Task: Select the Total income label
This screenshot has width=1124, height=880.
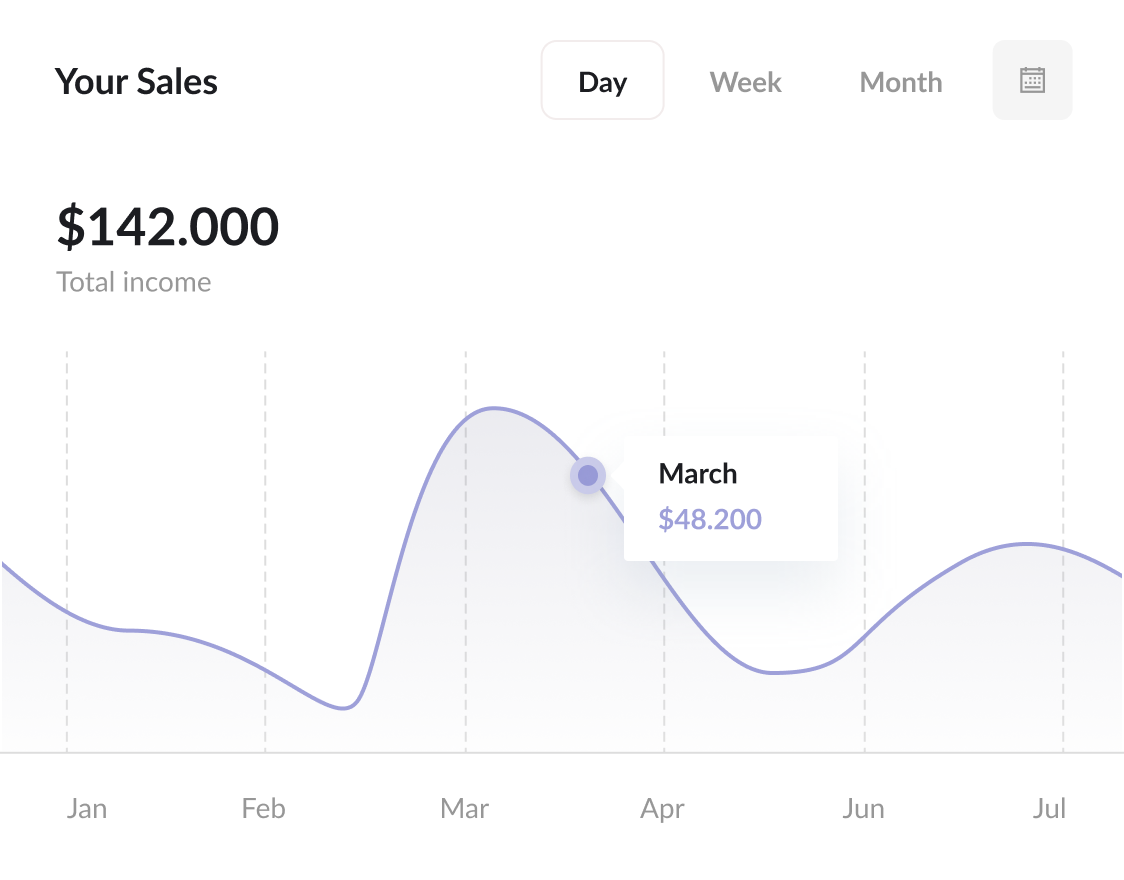Action: coord(133,281)
